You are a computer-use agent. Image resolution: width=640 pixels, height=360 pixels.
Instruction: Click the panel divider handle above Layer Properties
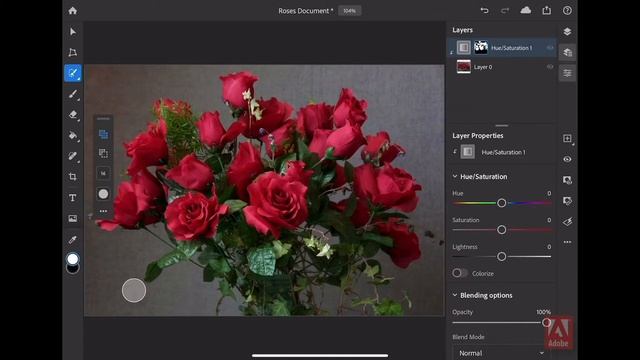tap(502, 126)
